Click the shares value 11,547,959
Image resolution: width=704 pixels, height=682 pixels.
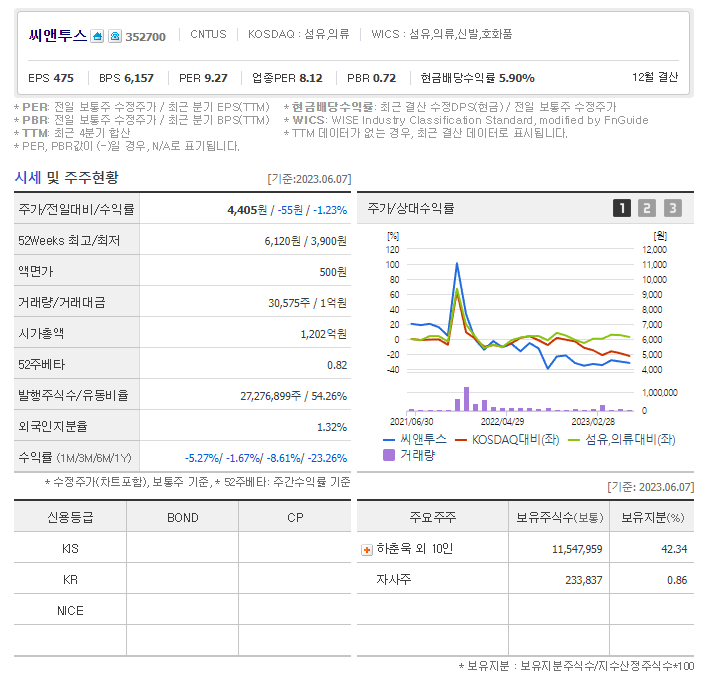(x=577, y=549)
